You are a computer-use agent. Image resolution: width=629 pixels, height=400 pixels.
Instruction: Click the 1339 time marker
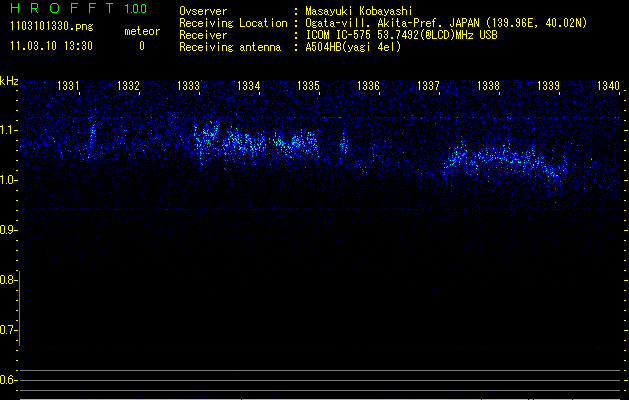(548, 86)
